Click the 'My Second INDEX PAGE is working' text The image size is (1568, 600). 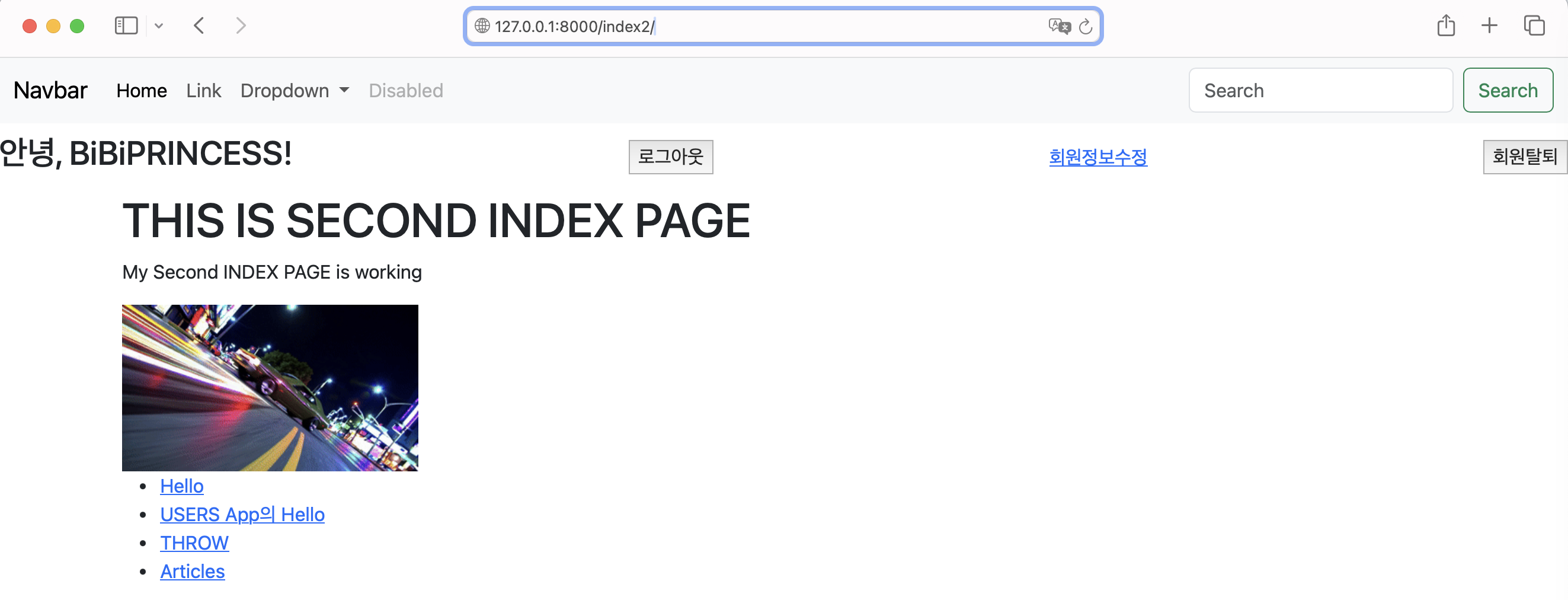tap(271, 272)
